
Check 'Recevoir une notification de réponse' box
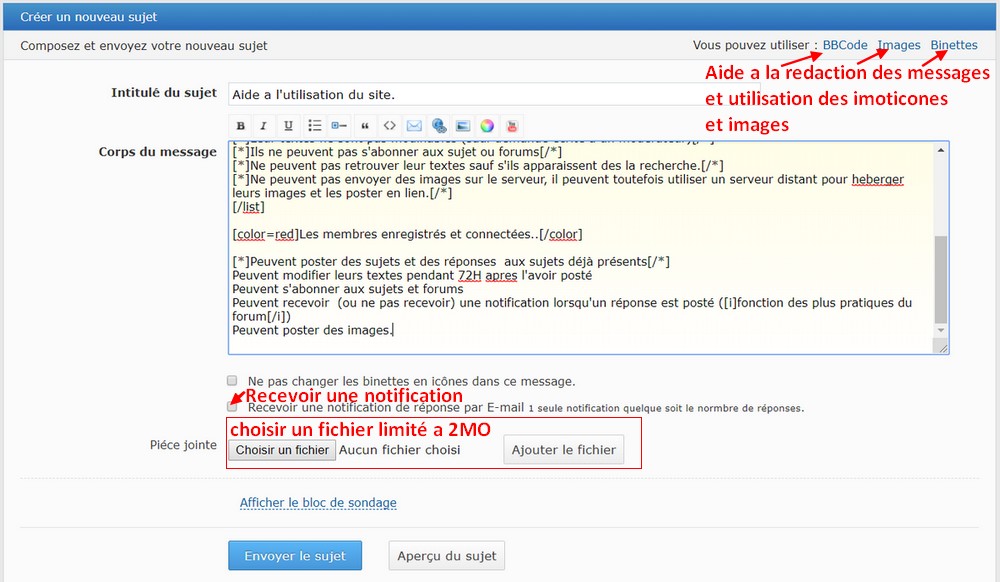tap(232, 407)
